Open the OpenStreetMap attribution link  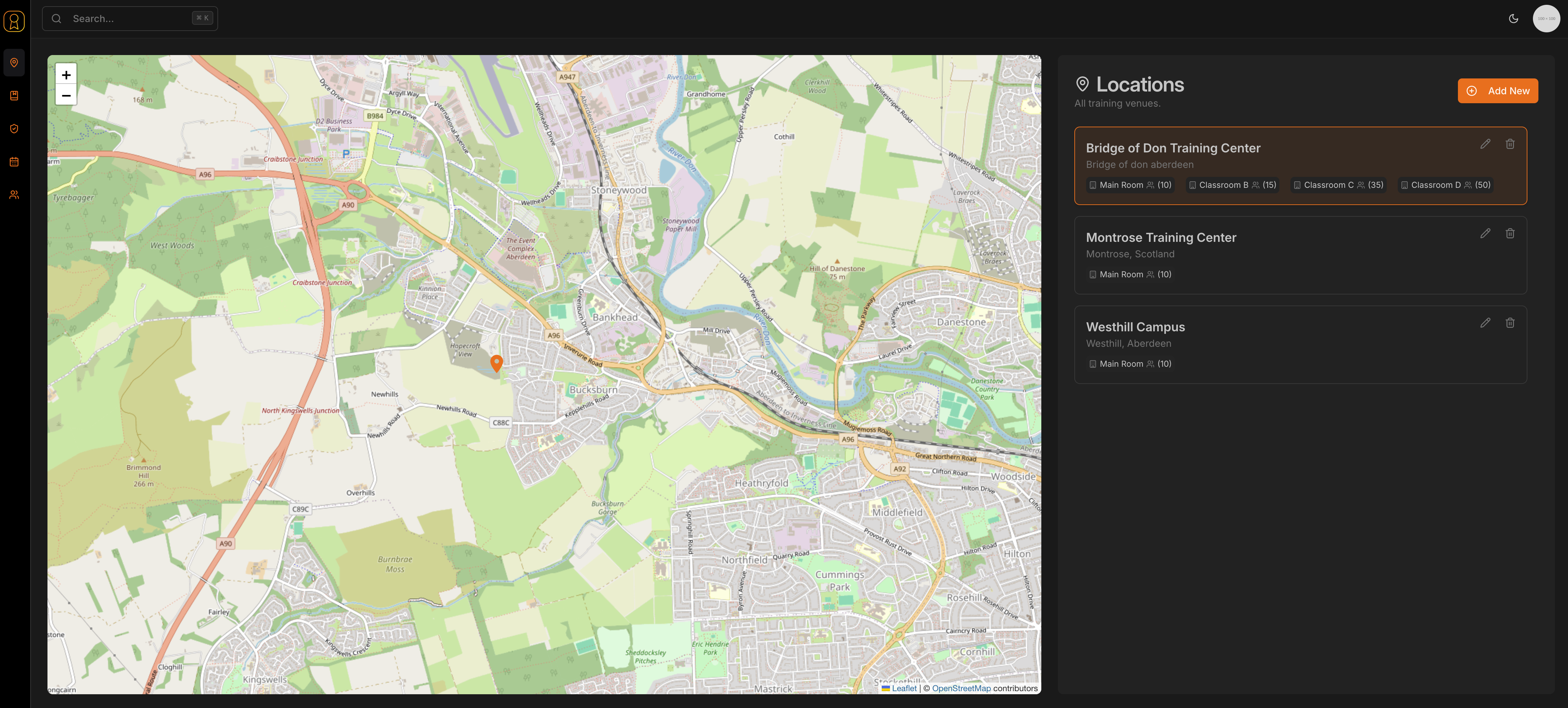[x=960, y=688]
